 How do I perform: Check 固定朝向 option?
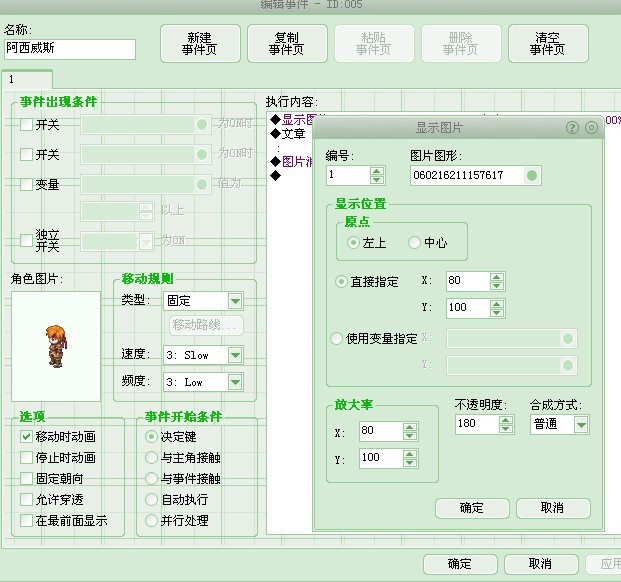tap(26, 478)
